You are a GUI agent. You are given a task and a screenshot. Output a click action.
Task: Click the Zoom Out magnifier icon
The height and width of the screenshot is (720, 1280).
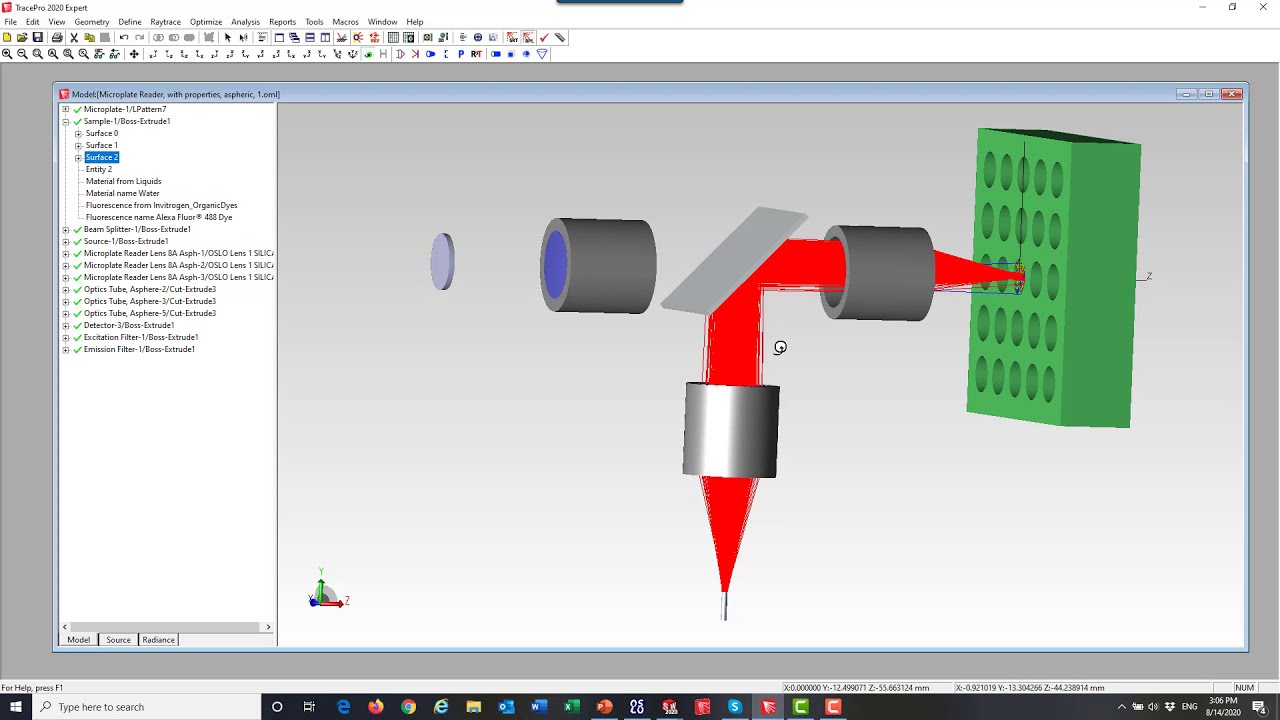[22, 54]
